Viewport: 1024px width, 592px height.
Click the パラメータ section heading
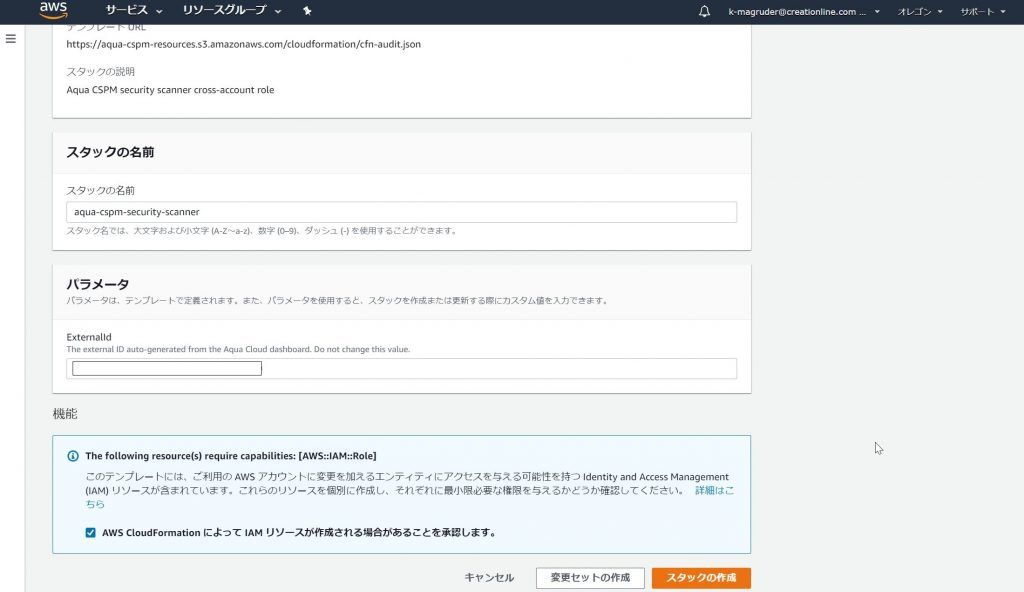pyautogui.click(x=98, y=284)
